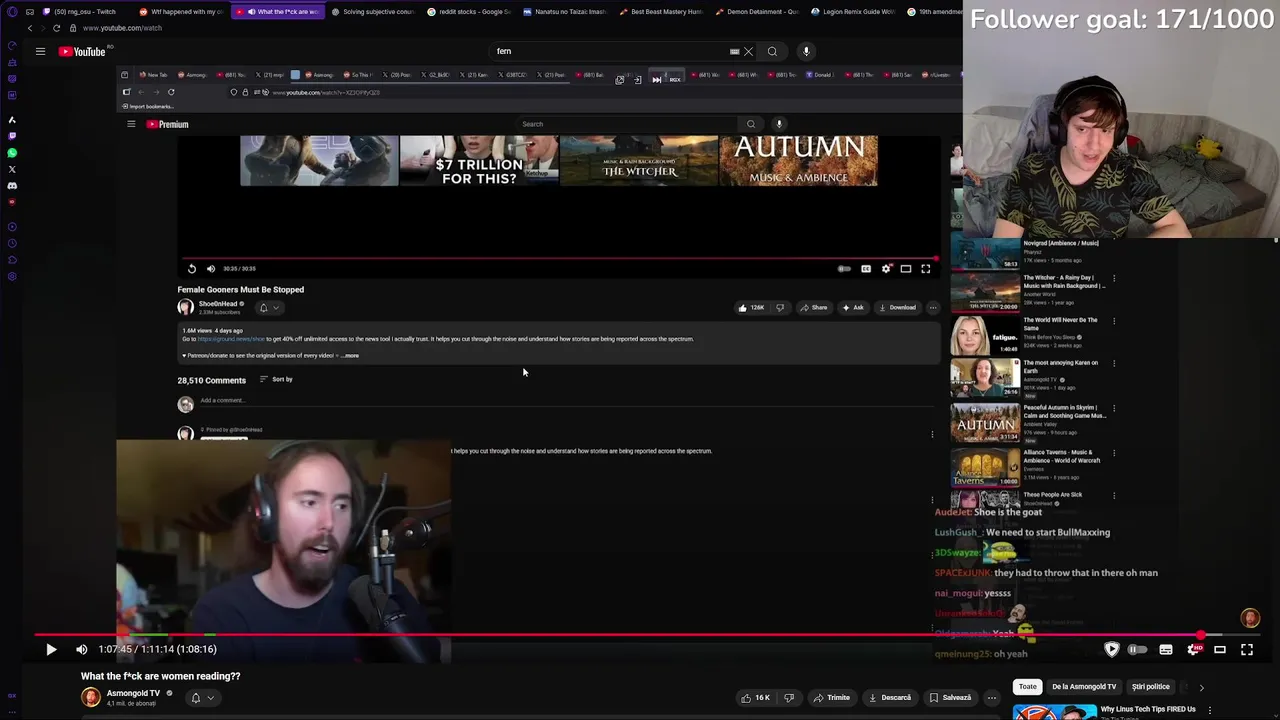Click the Trimite share button
Screen dimensions: 1280x720
(x=832, y=698)
